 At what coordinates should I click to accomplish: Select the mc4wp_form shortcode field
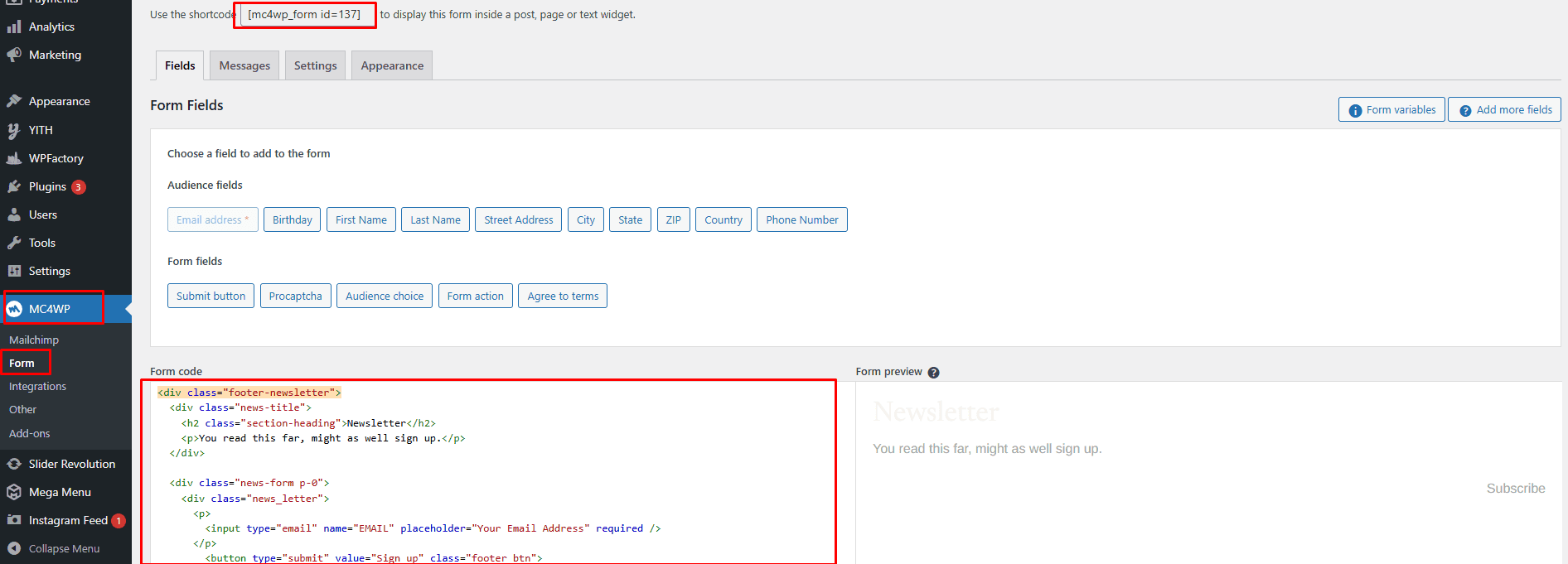305,15
